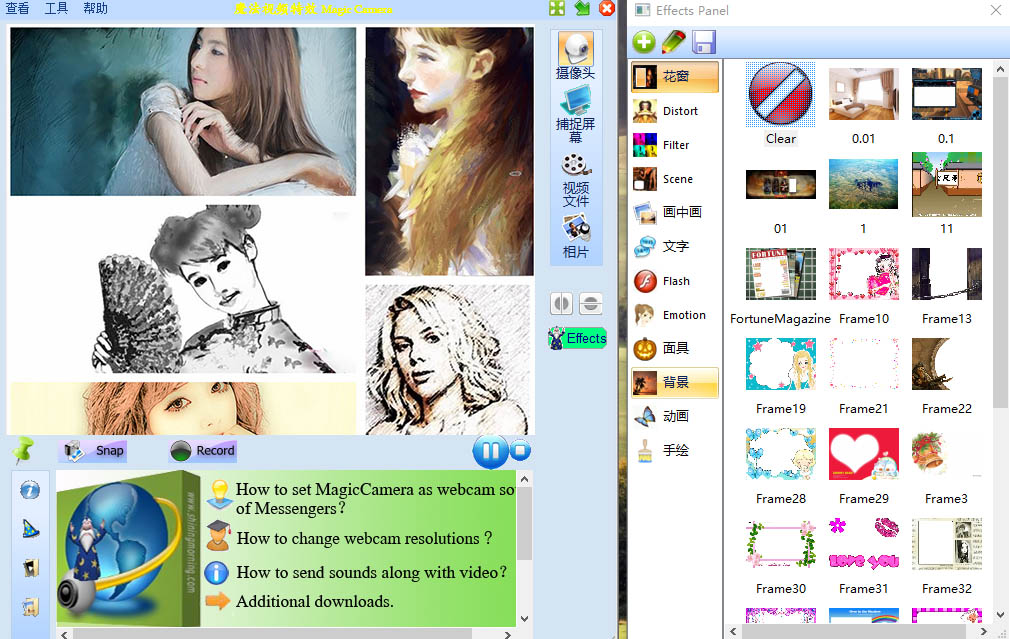
Task: Click the help pane scroll up arrow
Action: coord(524,479)
